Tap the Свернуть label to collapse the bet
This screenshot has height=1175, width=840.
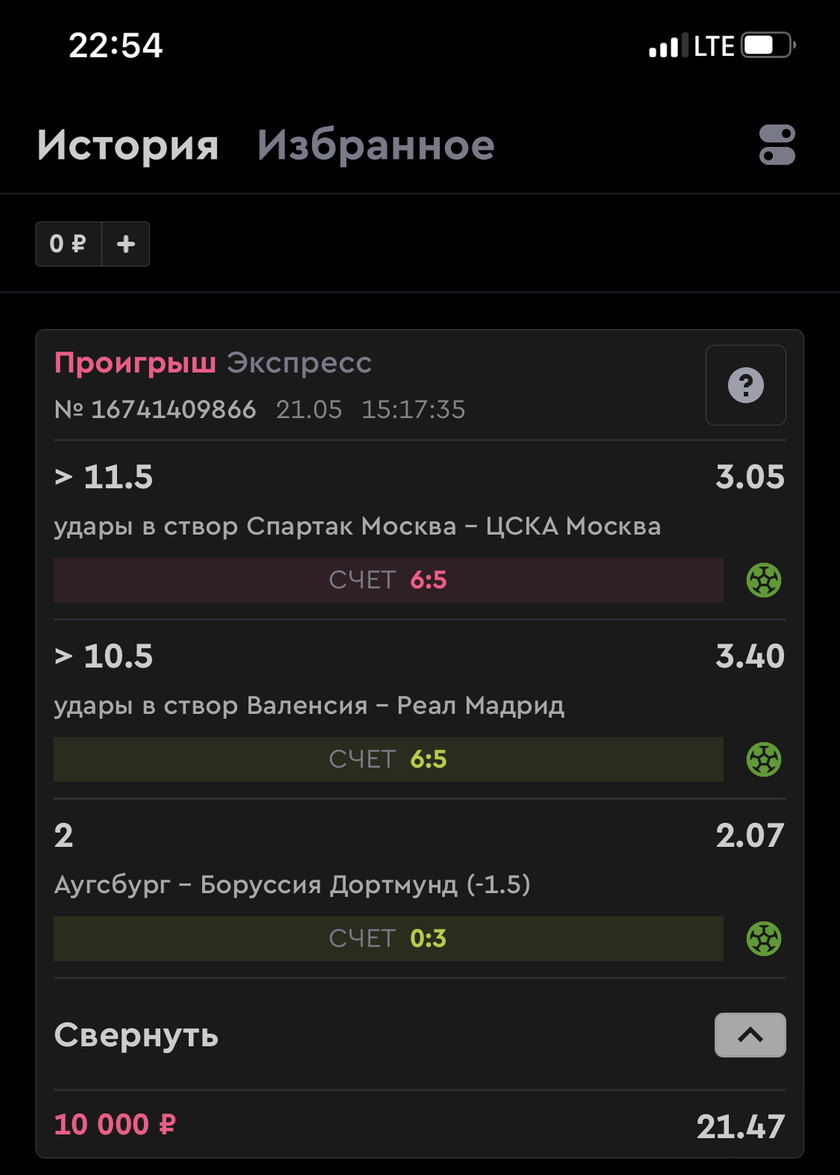136,1035
